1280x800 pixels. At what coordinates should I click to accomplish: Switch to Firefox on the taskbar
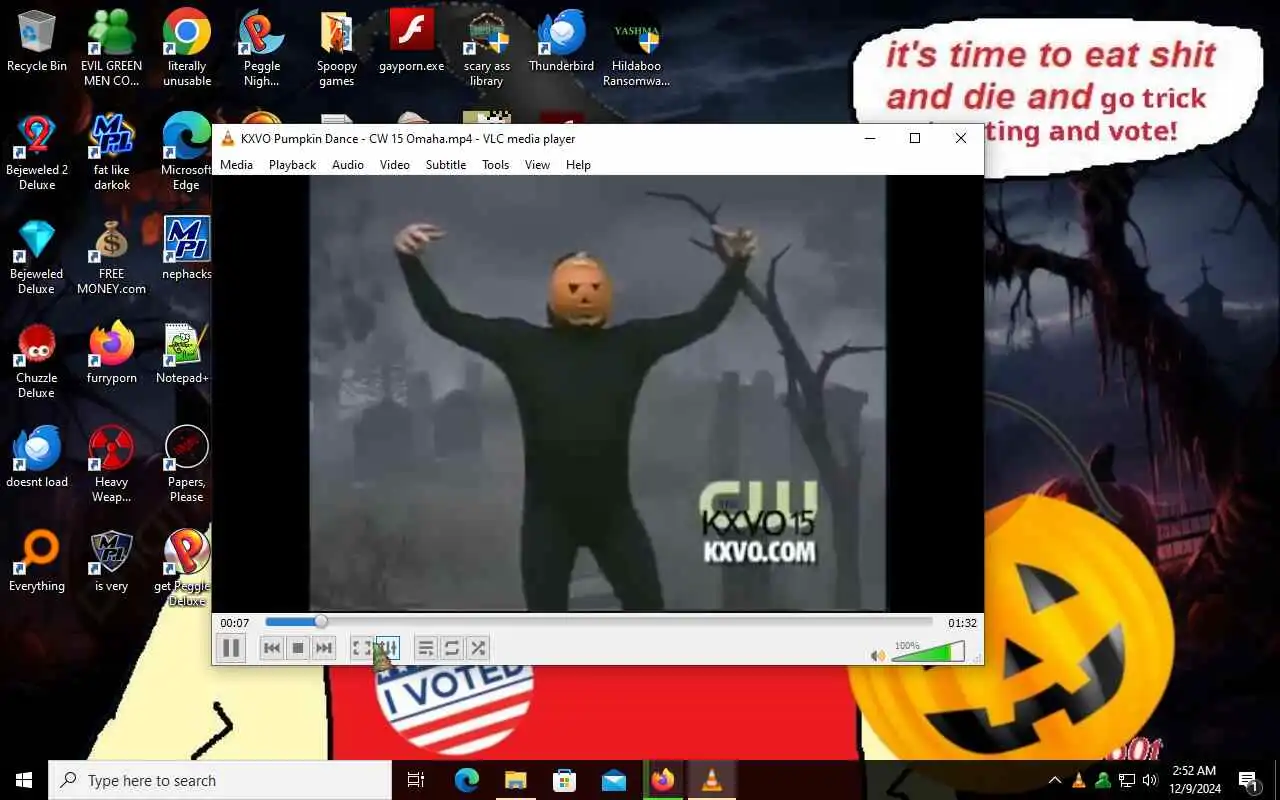point(662,780)
